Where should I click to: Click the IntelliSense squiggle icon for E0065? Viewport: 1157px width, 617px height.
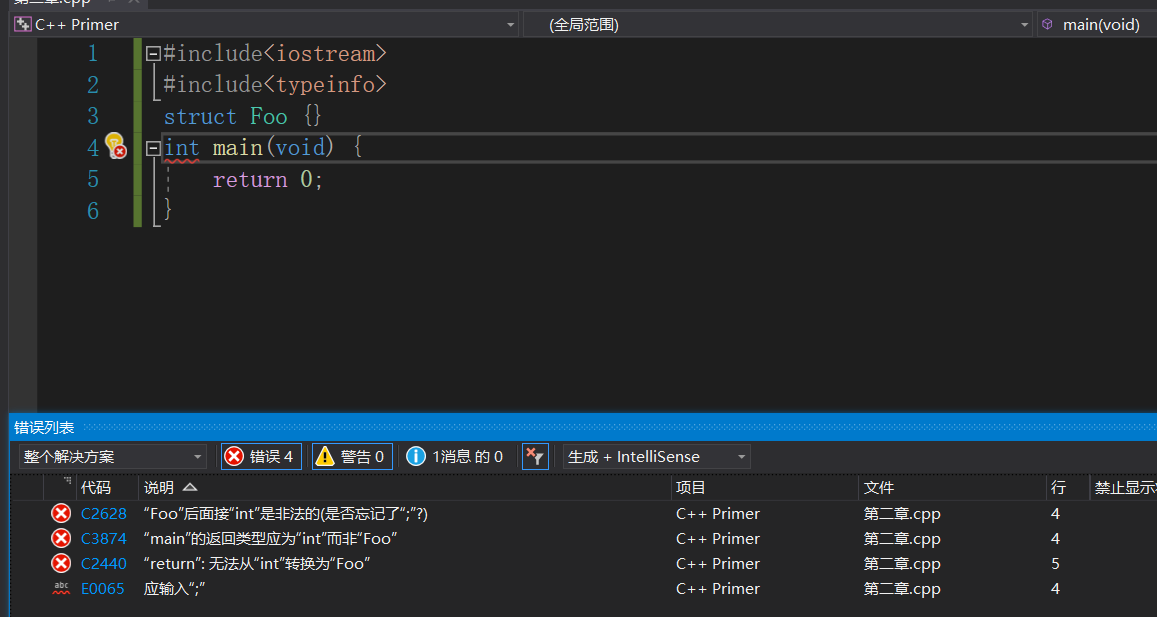tap(61, 588)
